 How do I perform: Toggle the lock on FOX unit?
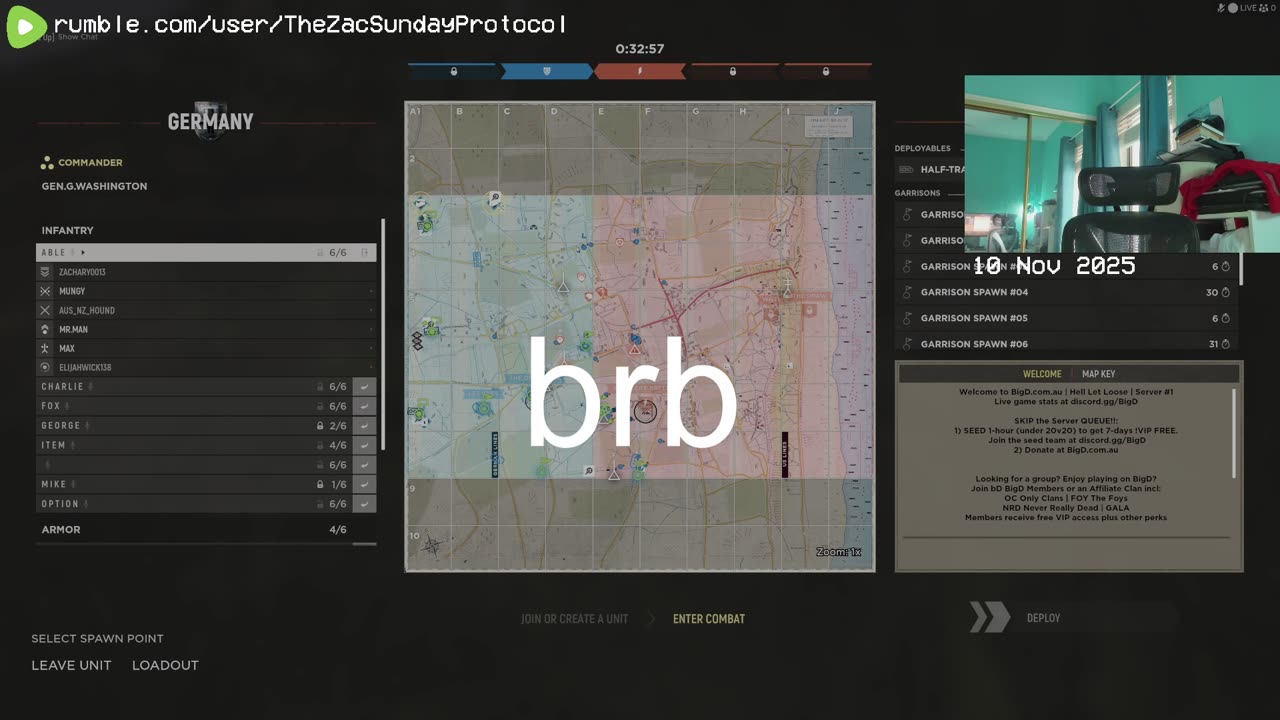[x=320, y=406]
